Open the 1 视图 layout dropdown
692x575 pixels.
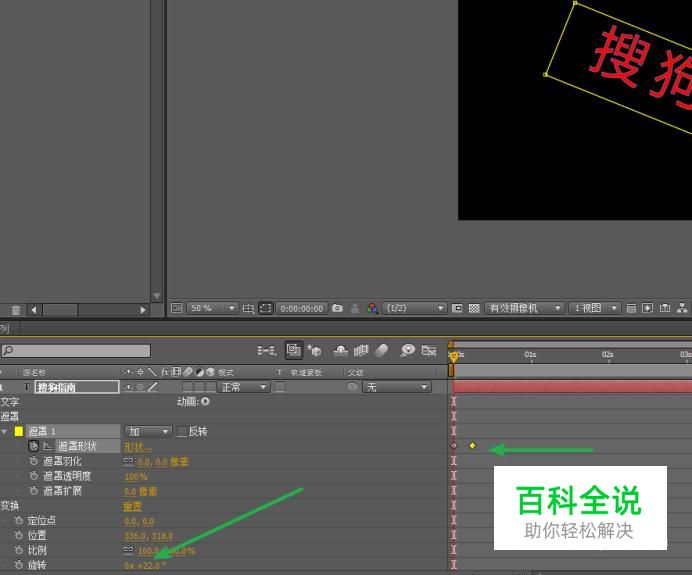pos(594,308)
